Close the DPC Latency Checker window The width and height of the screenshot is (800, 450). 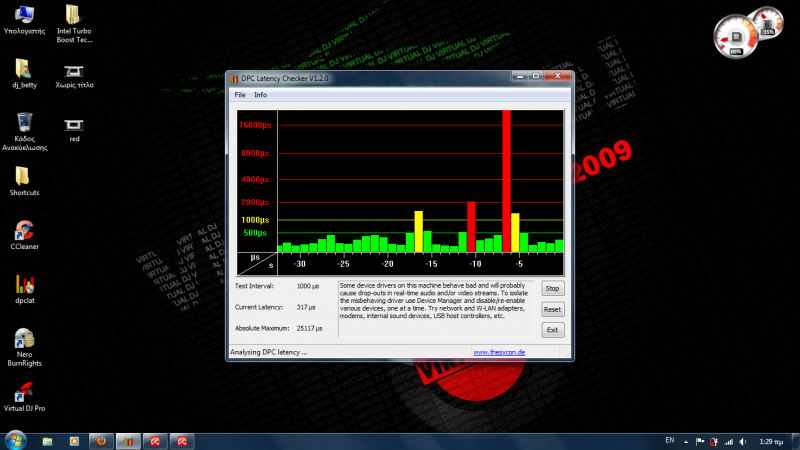[x=557, y=76]
